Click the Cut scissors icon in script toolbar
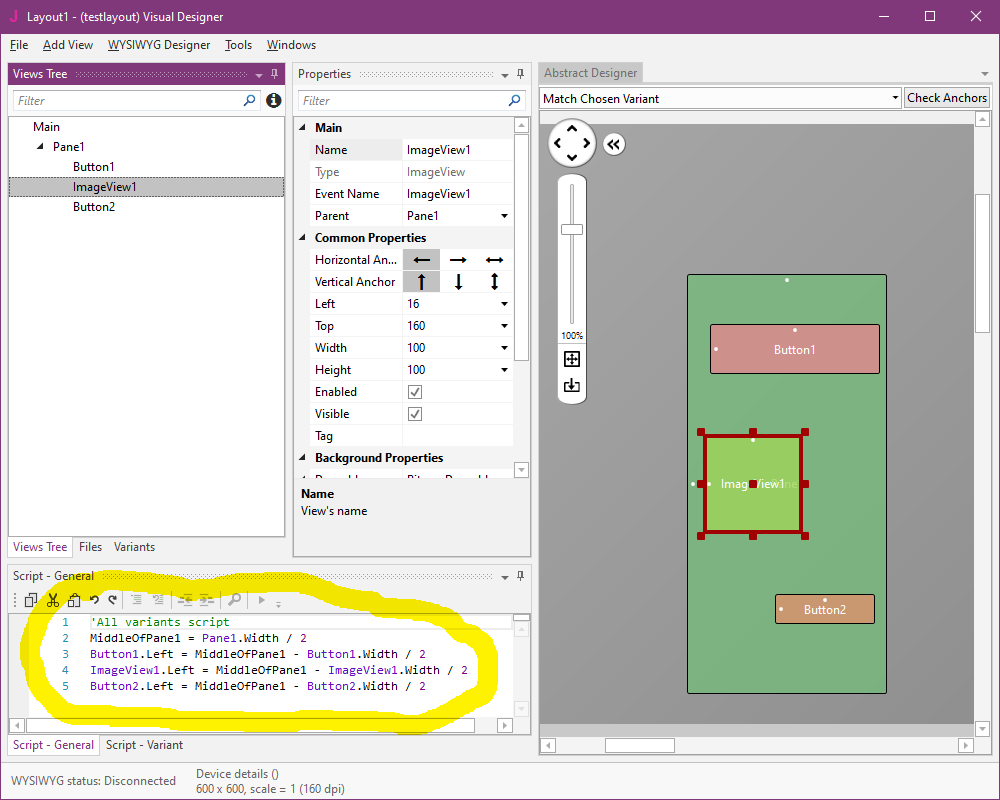This screenshot has width=1000, height=800. (x=53, y=600)
